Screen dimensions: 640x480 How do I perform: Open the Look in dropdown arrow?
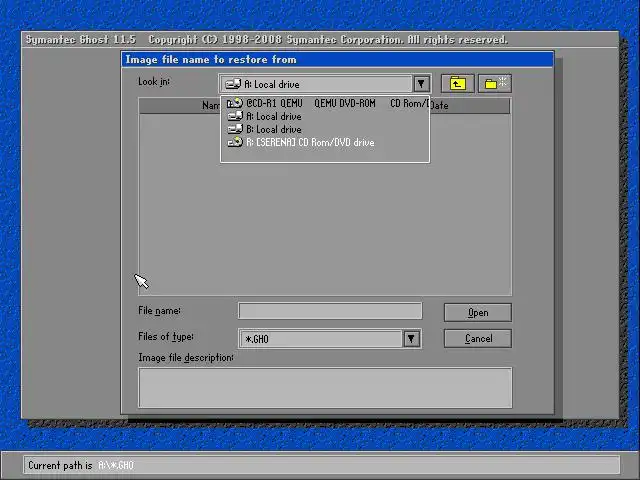[x=421, y=84]
